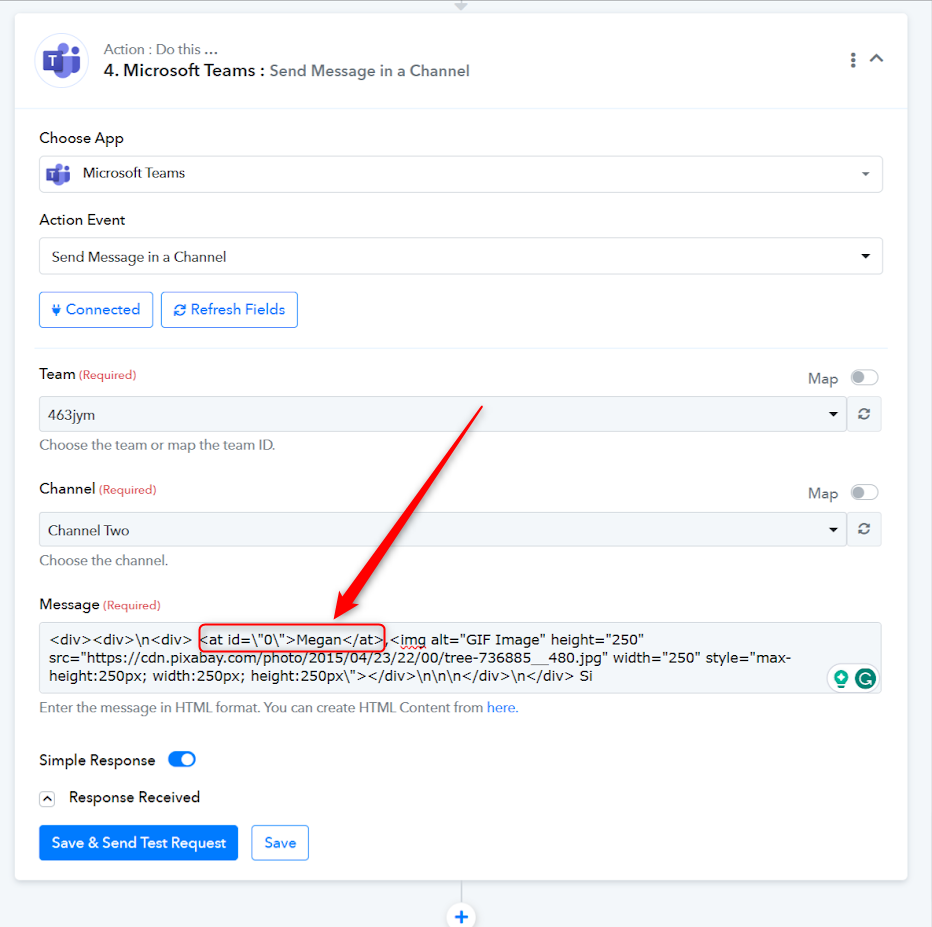Open the three-dot action options menu

coord(852,60)
